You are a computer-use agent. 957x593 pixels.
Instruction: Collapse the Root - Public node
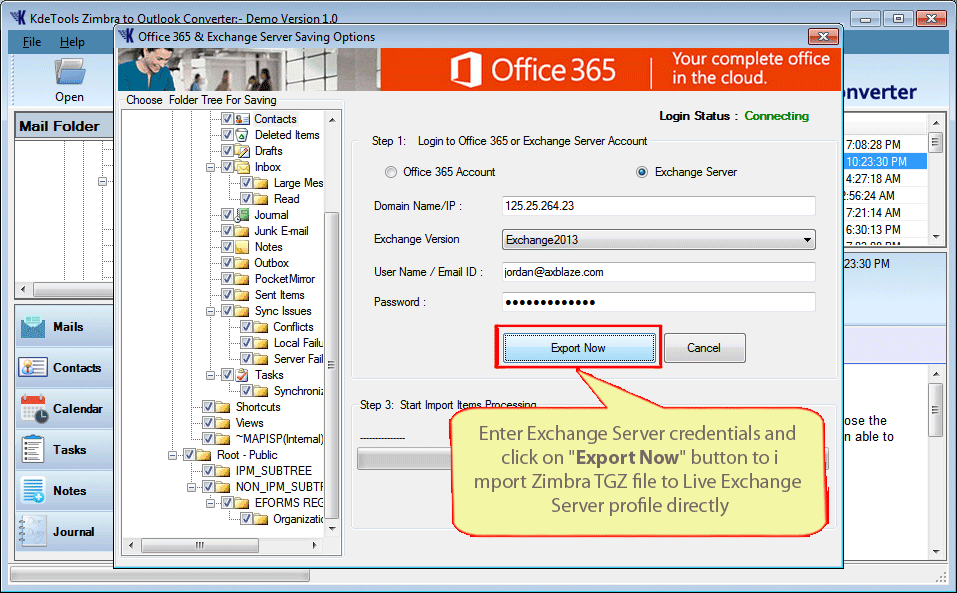click(x=172, y=455)
